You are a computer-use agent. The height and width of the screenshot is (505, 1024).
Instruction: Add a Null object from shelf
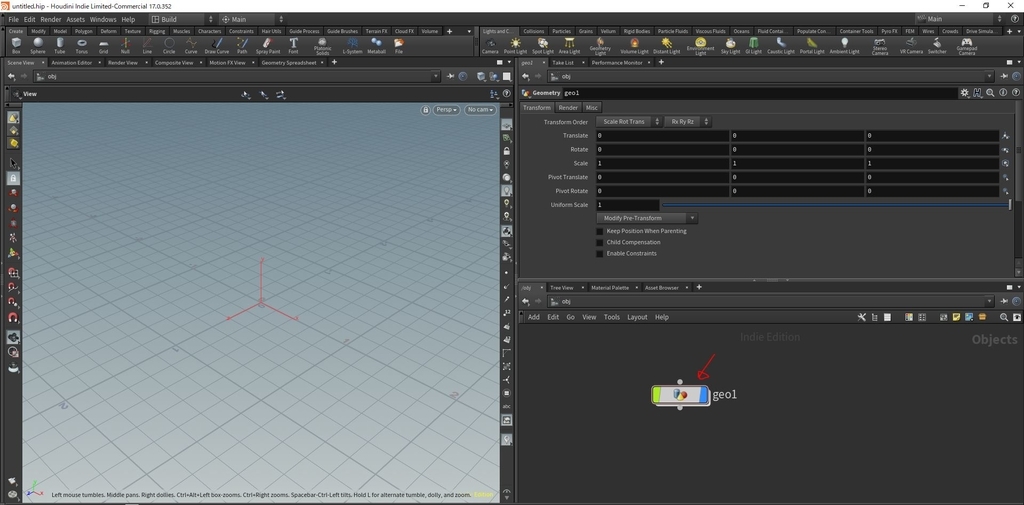pyautogui.click(x=125, y=45)
